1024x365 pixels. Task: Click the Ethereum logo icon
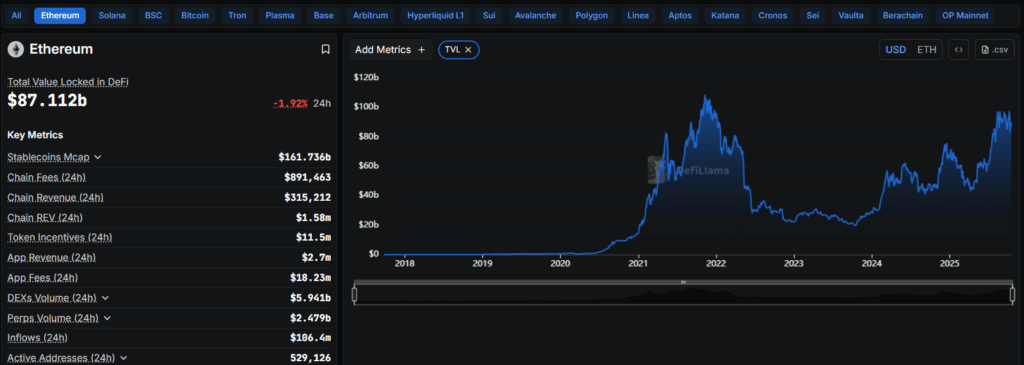tap(16, 49)
